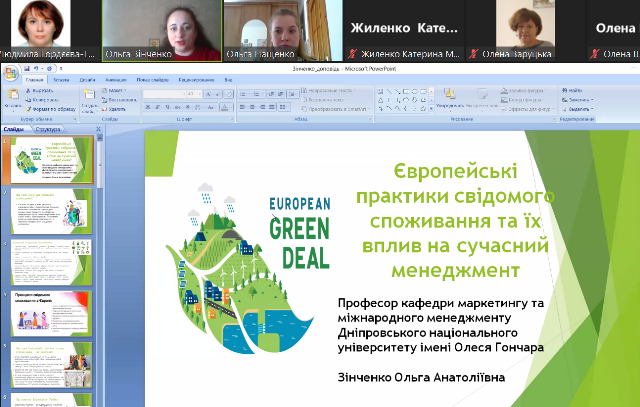Click Text Direction (Направление текста)
The width and height of the screenshot is (640, 407).
(329, 91)
